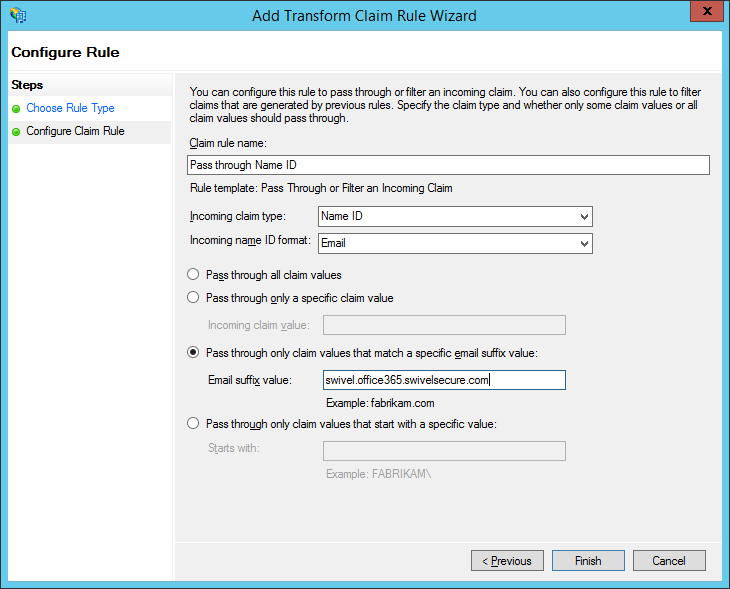The image size is (730, 589).
Task: Click green bullet beside Choose Rule Type
Action: point(16,109)
